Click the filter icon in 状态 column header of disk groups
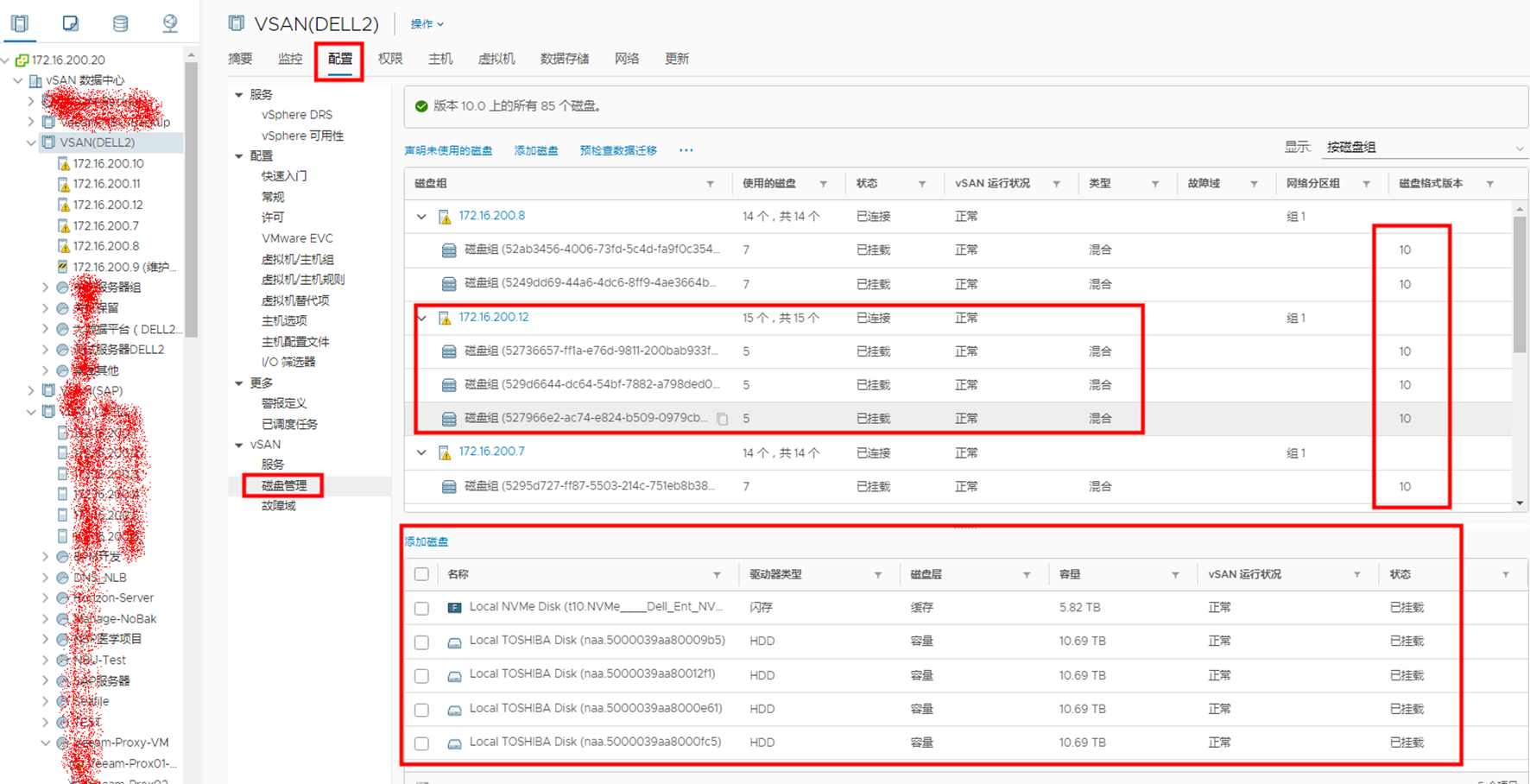This screenshot has height=784, width=1530. pyautogui.click(x=922, y=184)
